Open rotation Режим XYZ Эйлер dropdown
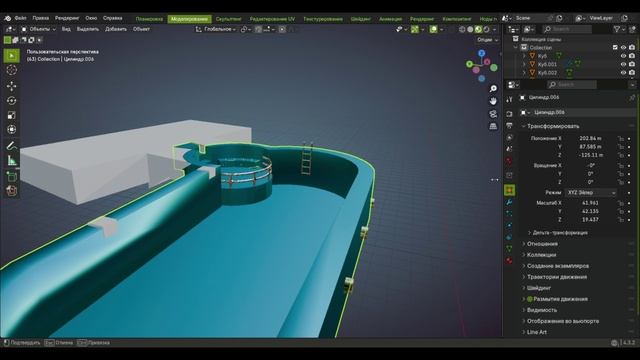640x360 pixels. 591,193
